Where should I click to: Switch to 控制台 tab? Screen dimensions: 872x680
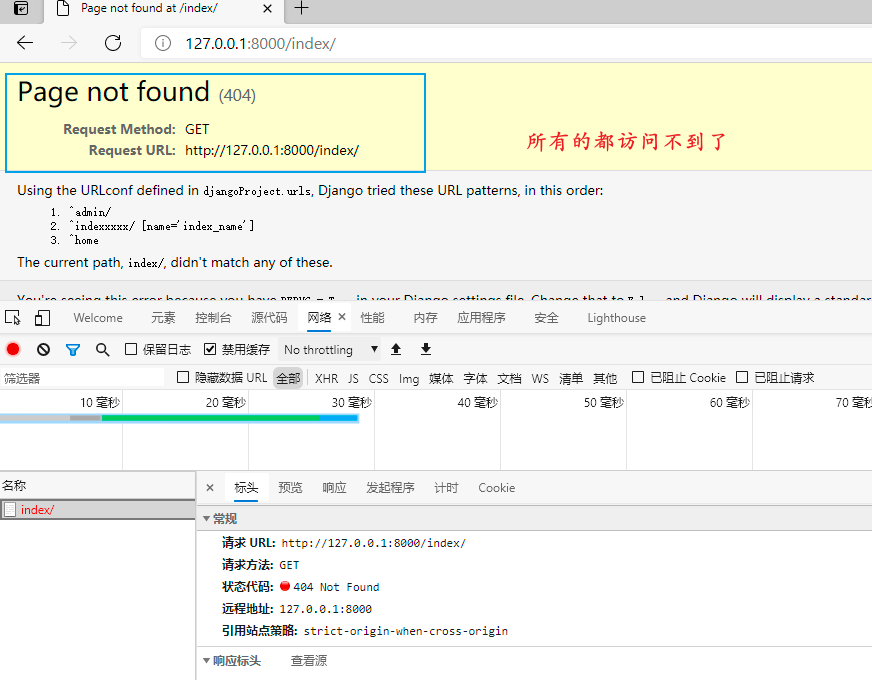pos(213,318)
